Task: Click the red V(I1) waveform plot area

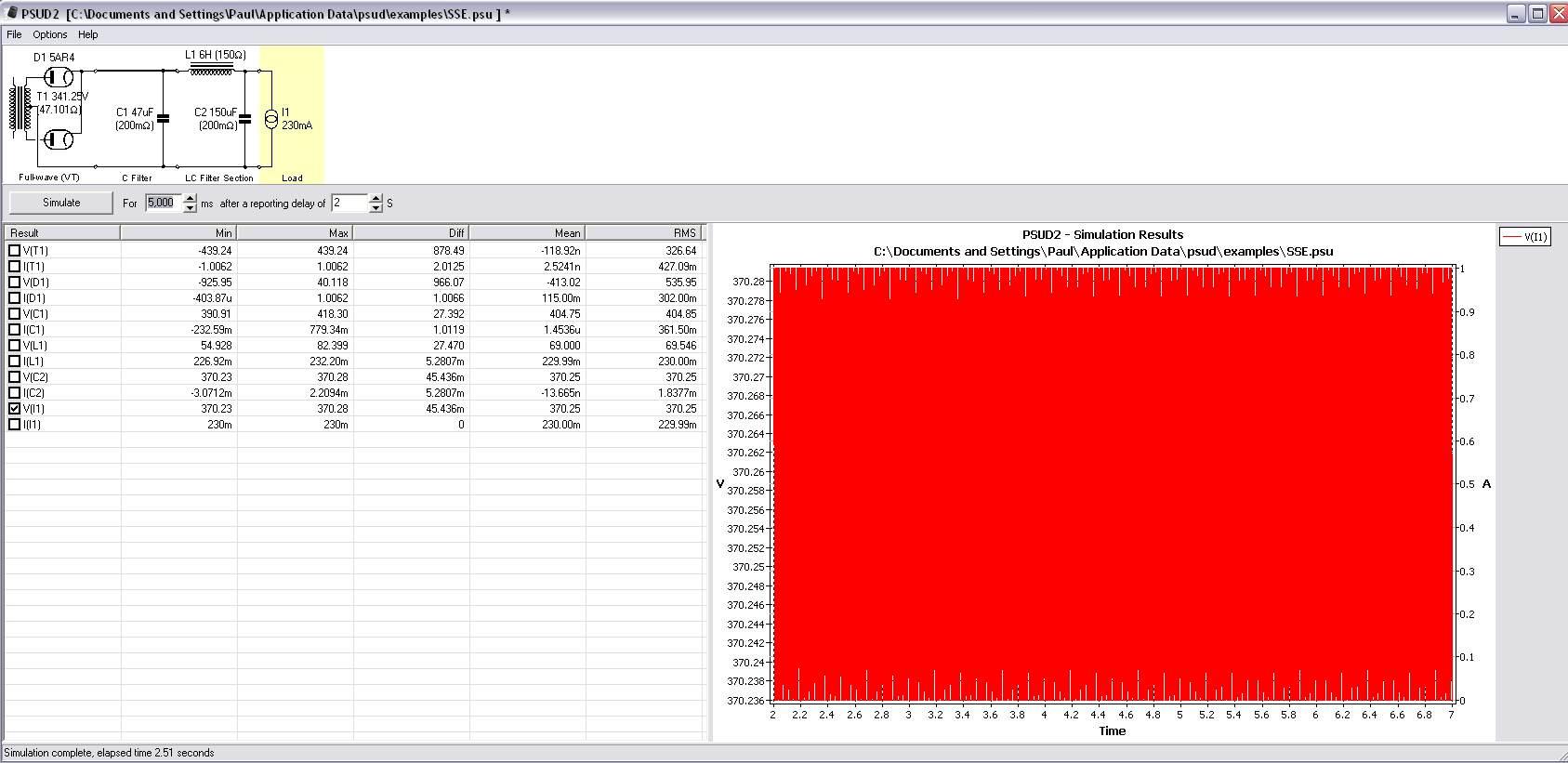Action: tap(1113, 483)
